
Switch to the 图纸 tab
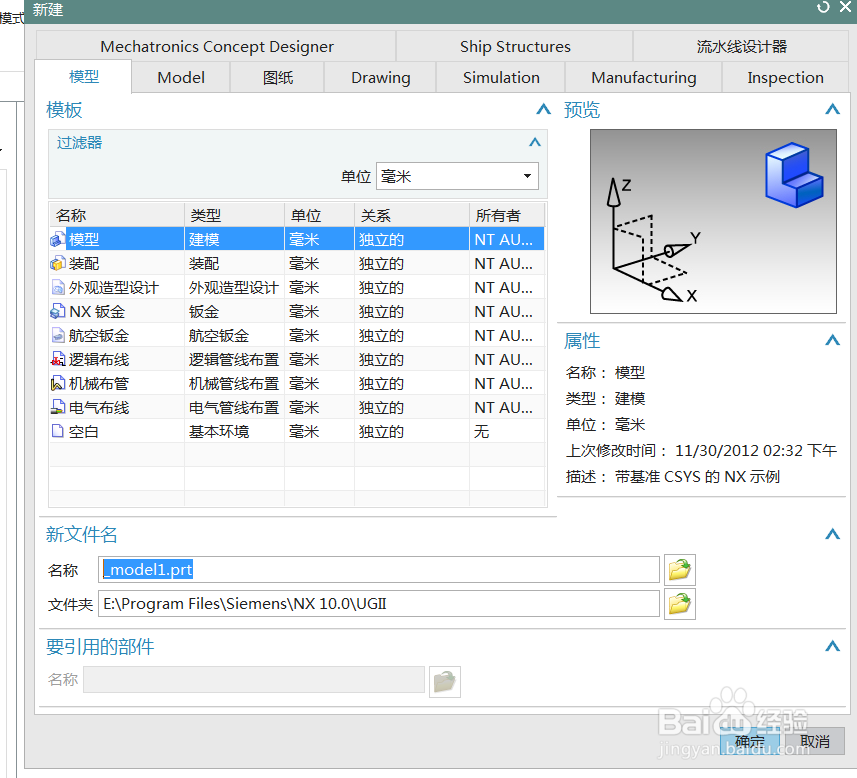277,78
